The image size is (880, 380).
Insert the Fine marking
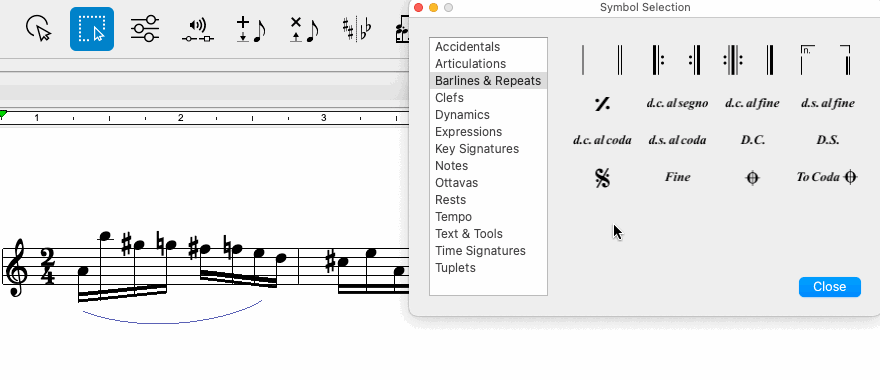[x=677, y=177]
